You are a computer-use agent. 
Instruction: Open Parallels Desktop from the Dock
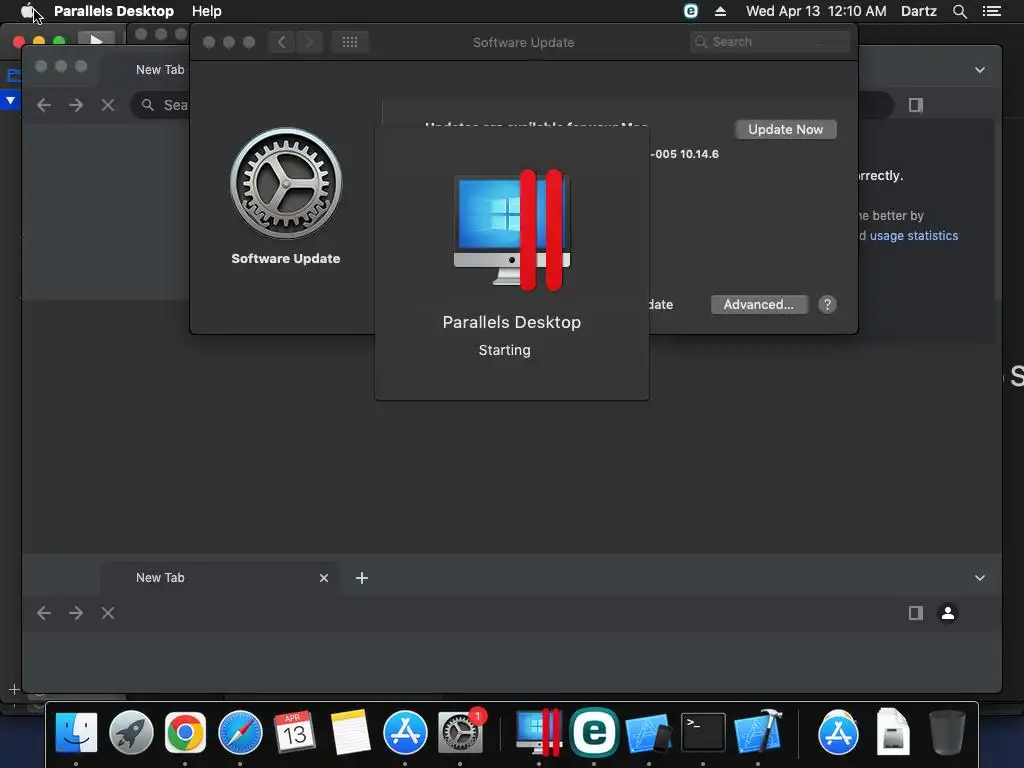coord(539,732)
